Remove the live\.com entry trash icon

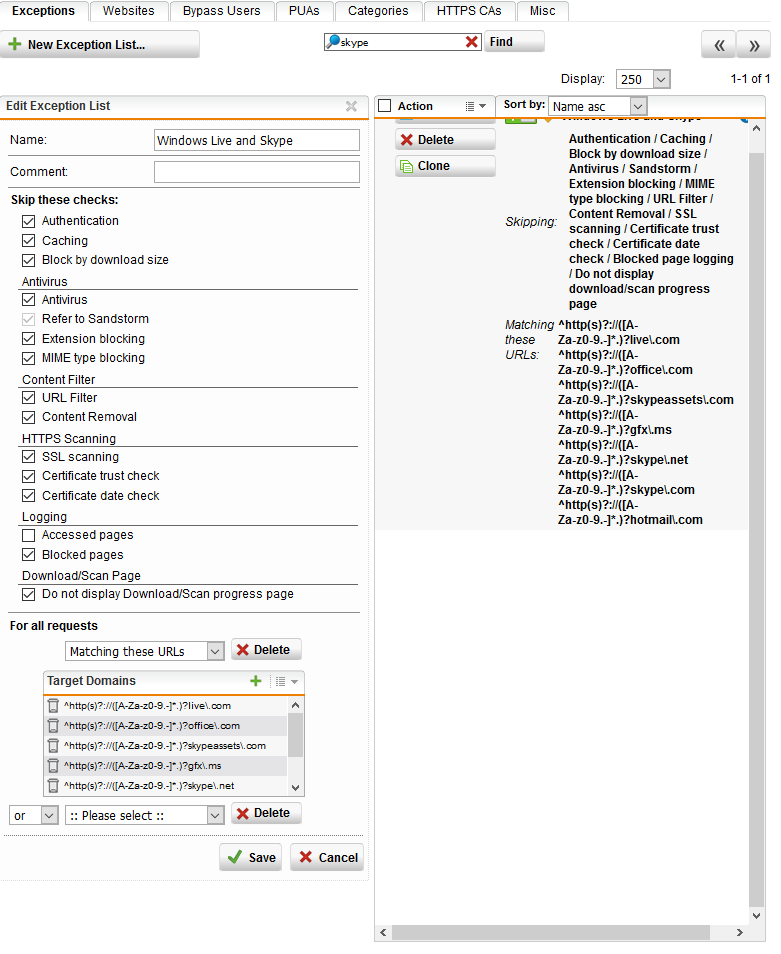click(54, 706)
